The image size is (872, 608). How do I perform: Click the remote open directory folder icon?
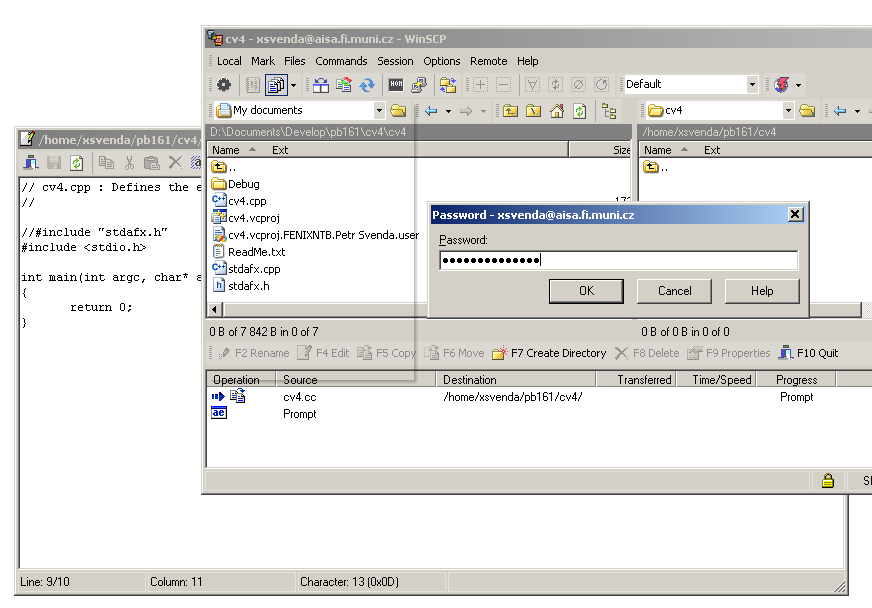[x=807, y=111]
